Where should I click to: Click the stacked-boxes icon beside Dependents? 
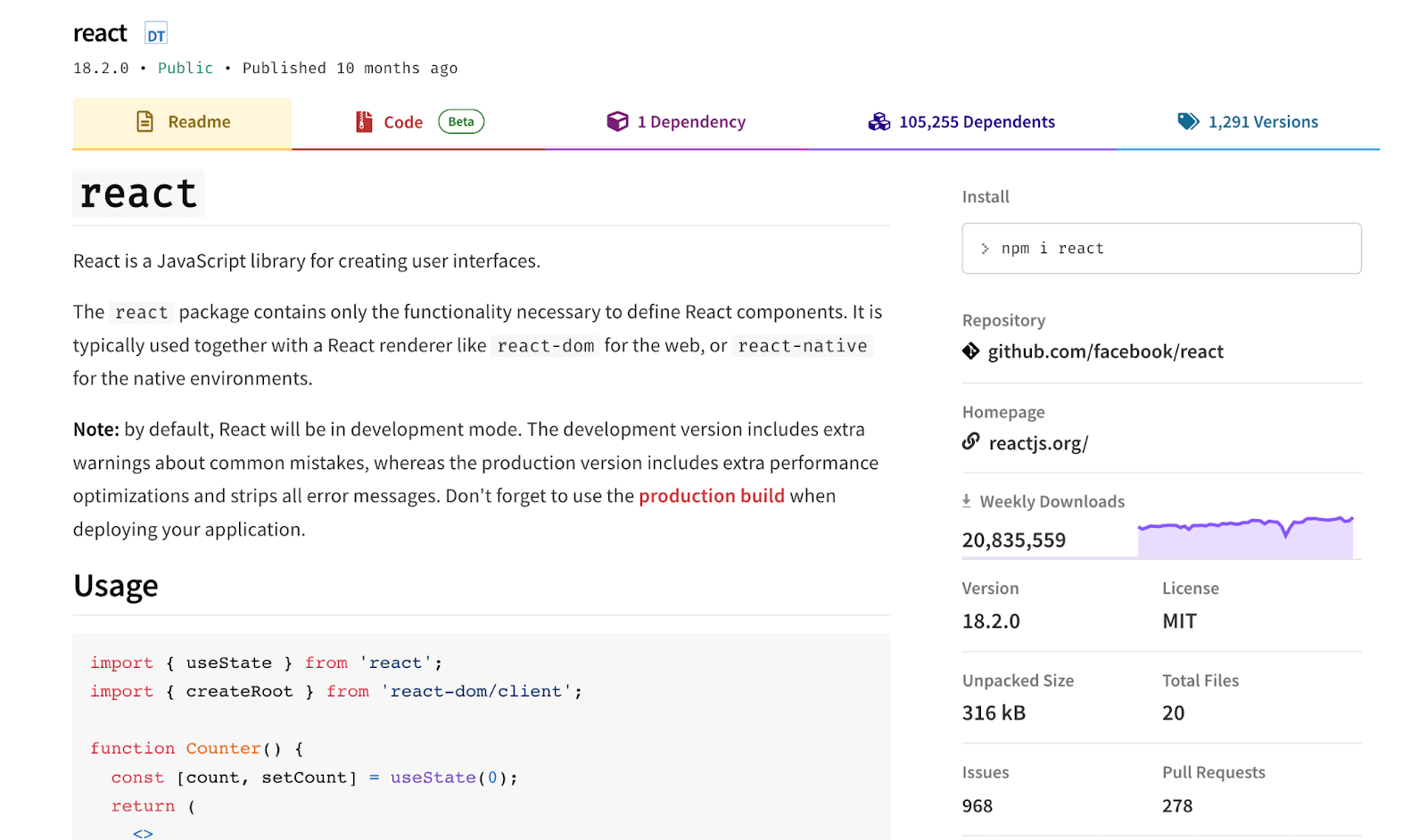[x=879, y=121]
